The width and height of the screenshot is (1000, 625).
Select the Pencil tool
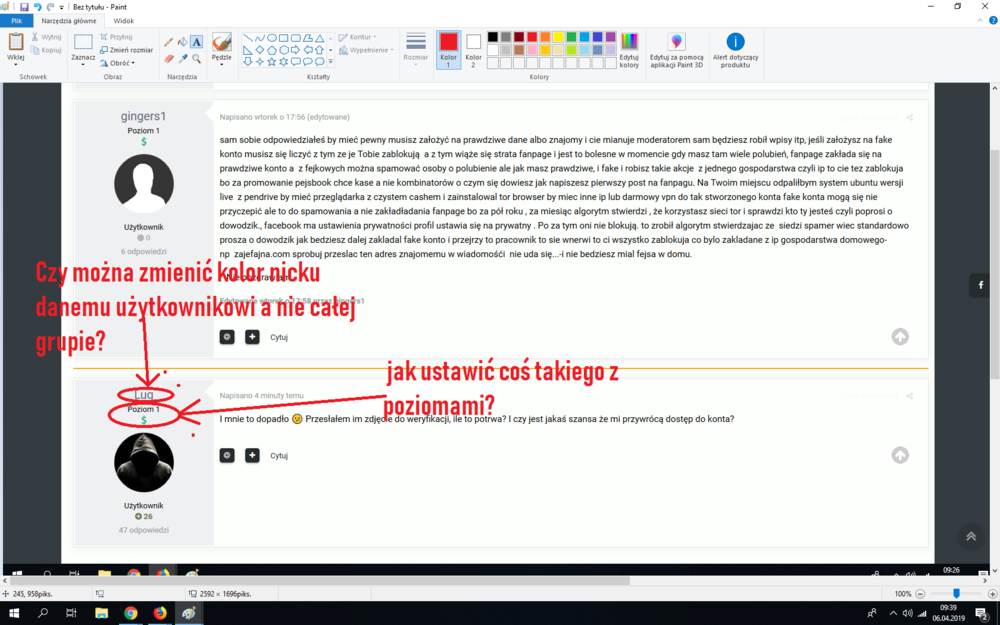[x=167, y=41]
